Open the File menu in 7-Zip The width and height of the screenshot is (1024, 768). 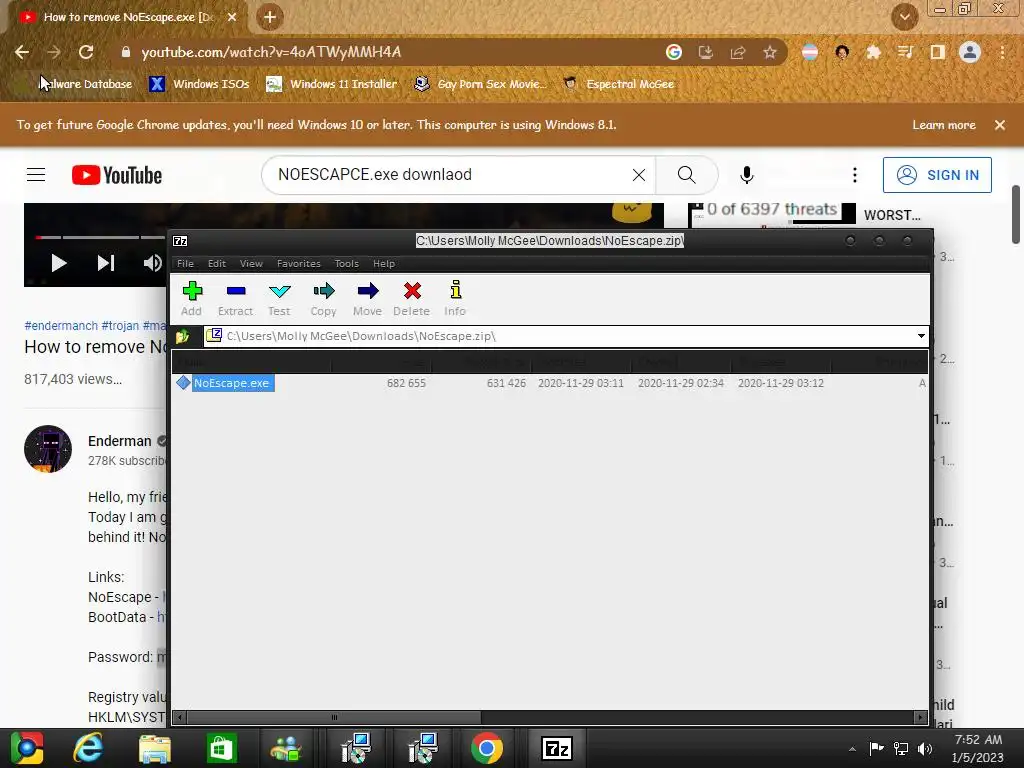point(185,264)
